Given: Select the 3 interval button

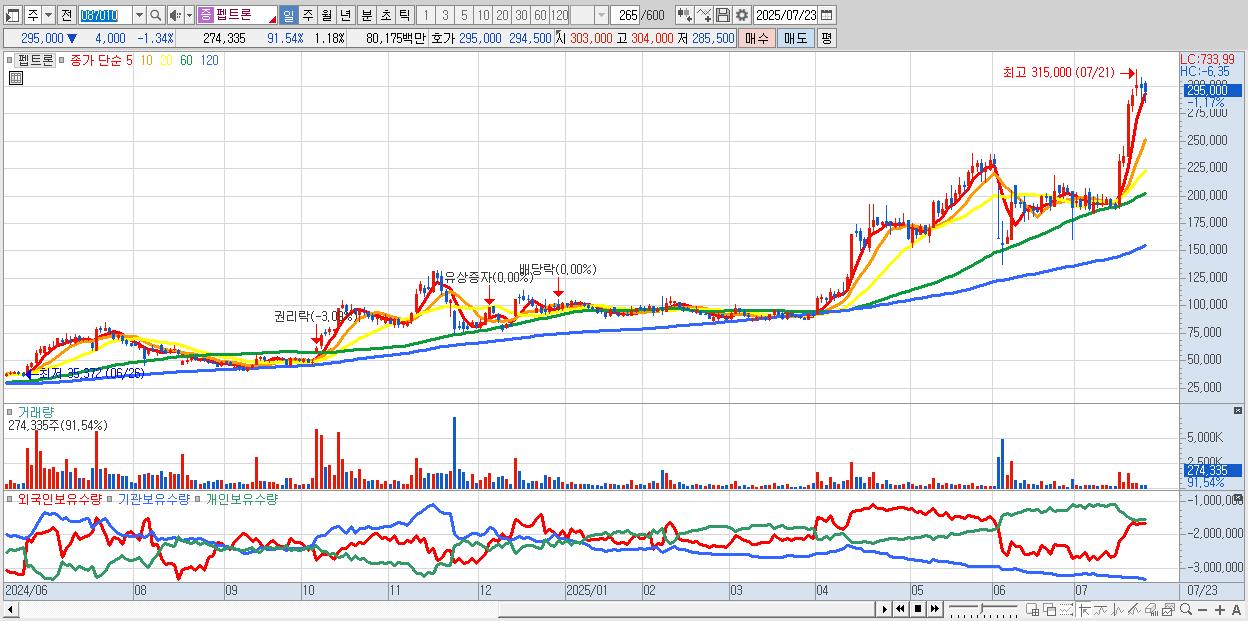Looking at the screenshot, I should (445, 15).
